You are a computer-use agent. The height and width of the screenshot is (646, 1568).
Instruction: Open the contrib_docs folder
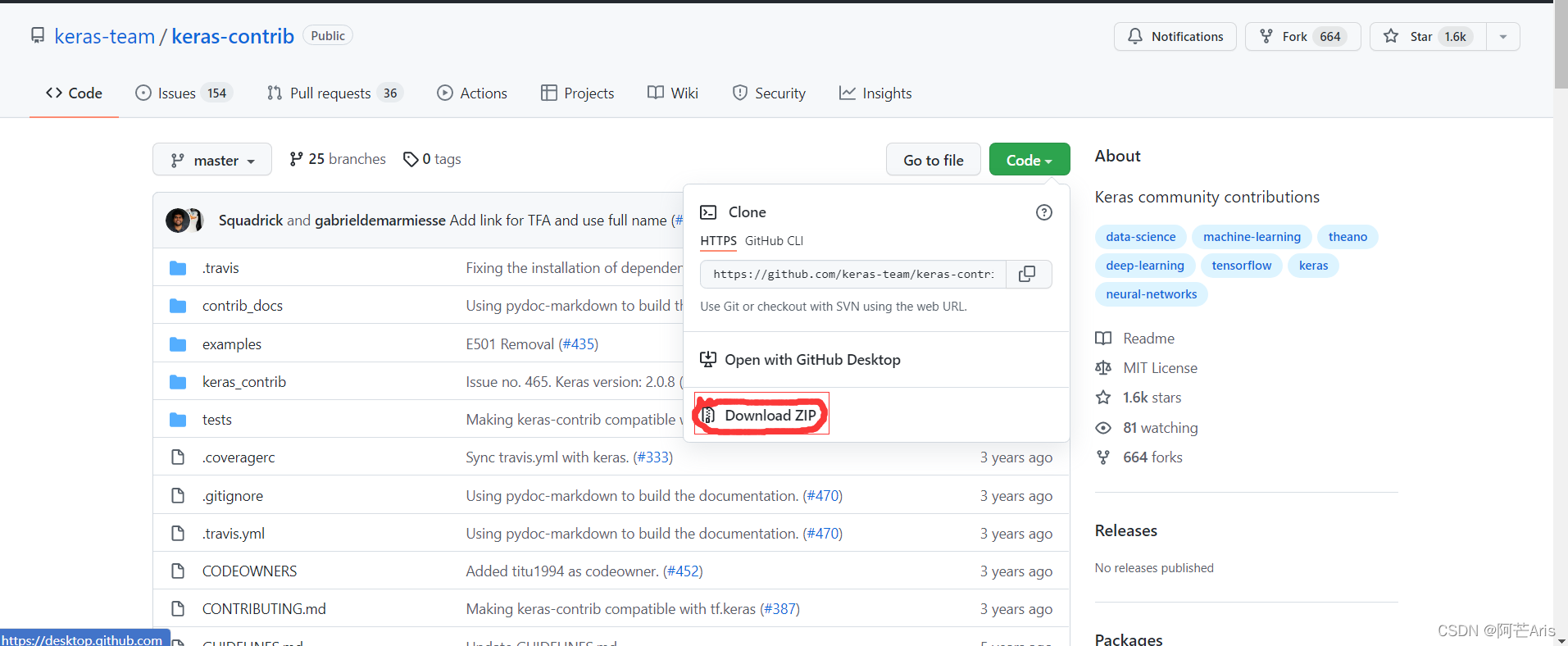243,306
